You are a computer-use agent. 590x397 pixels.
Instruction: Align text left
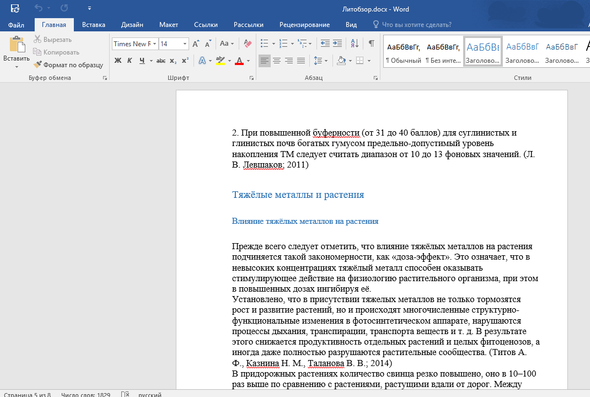click(x=265, y=61)
